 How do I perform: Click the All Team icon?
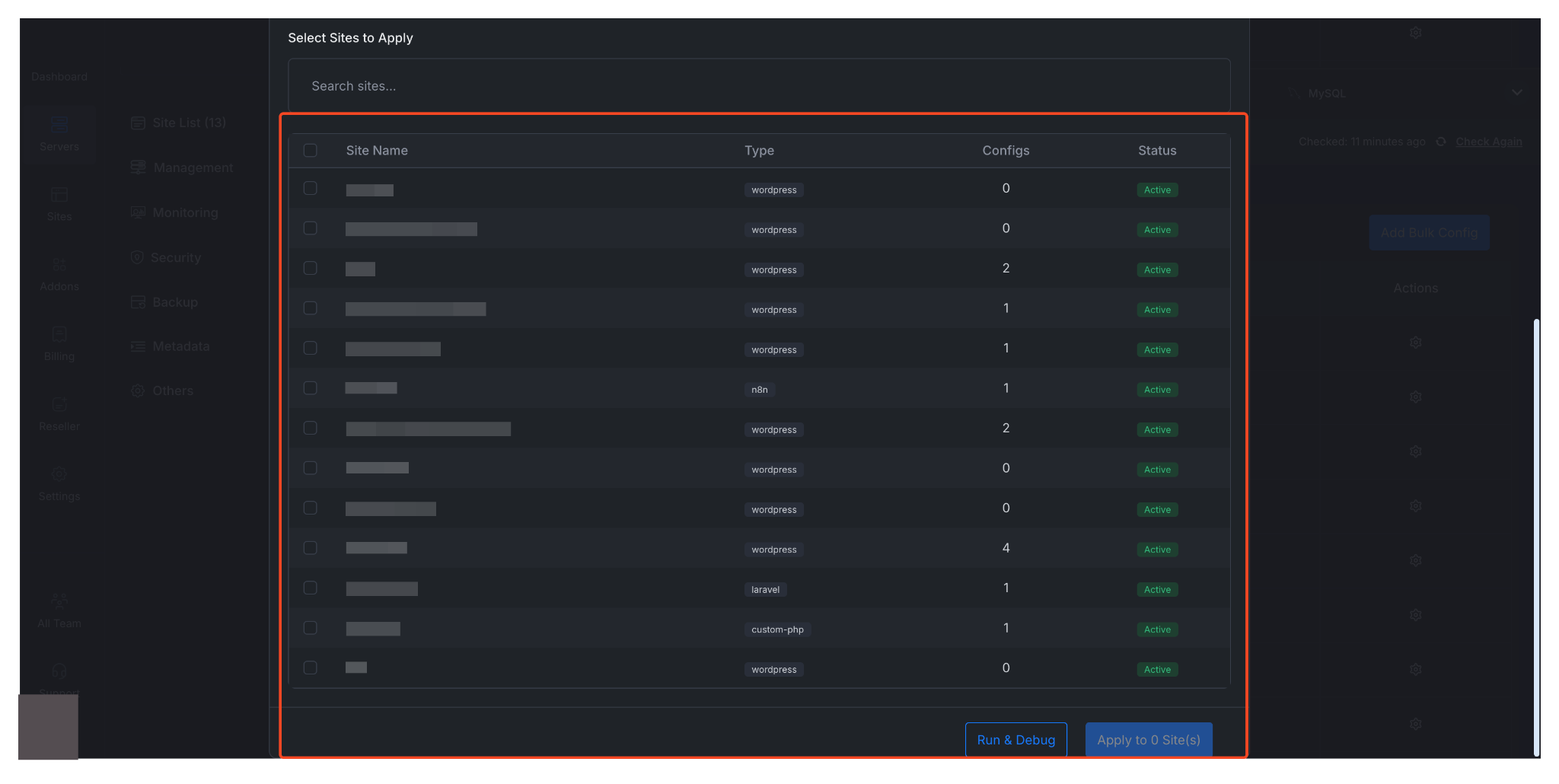59,601
